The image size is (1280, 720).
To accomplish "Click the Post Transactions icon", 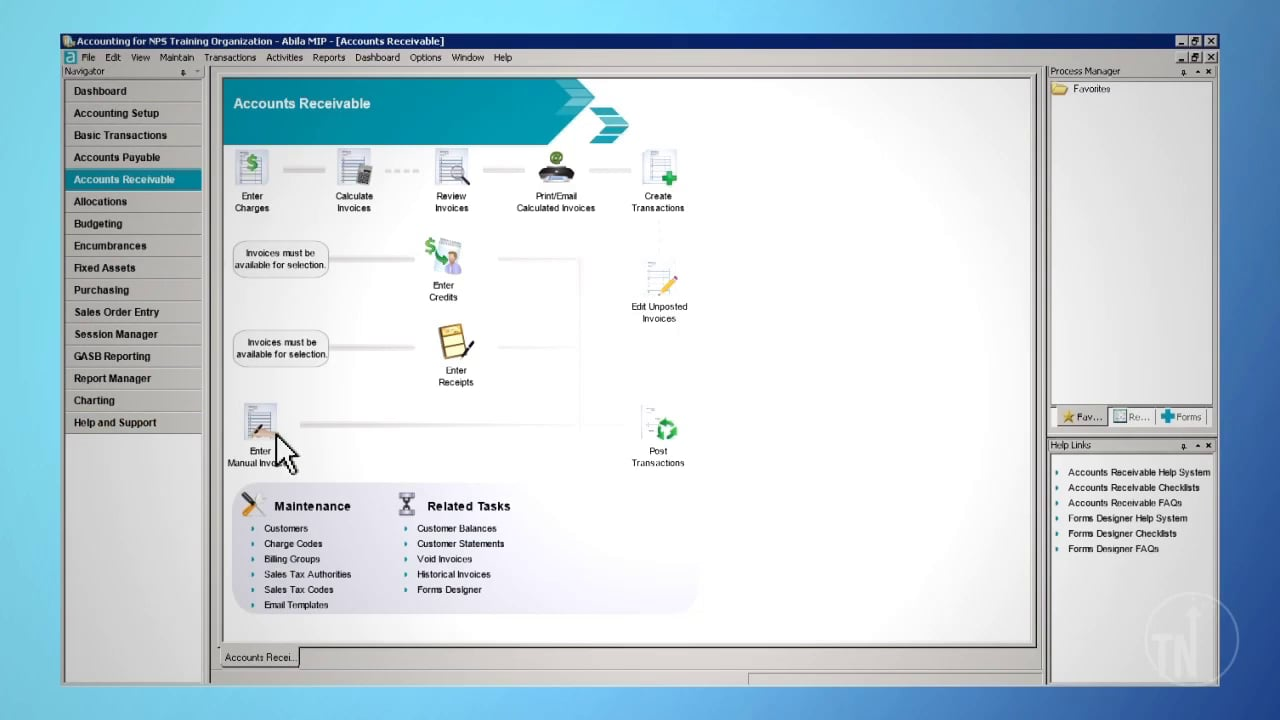I will (x=659, y=425).
